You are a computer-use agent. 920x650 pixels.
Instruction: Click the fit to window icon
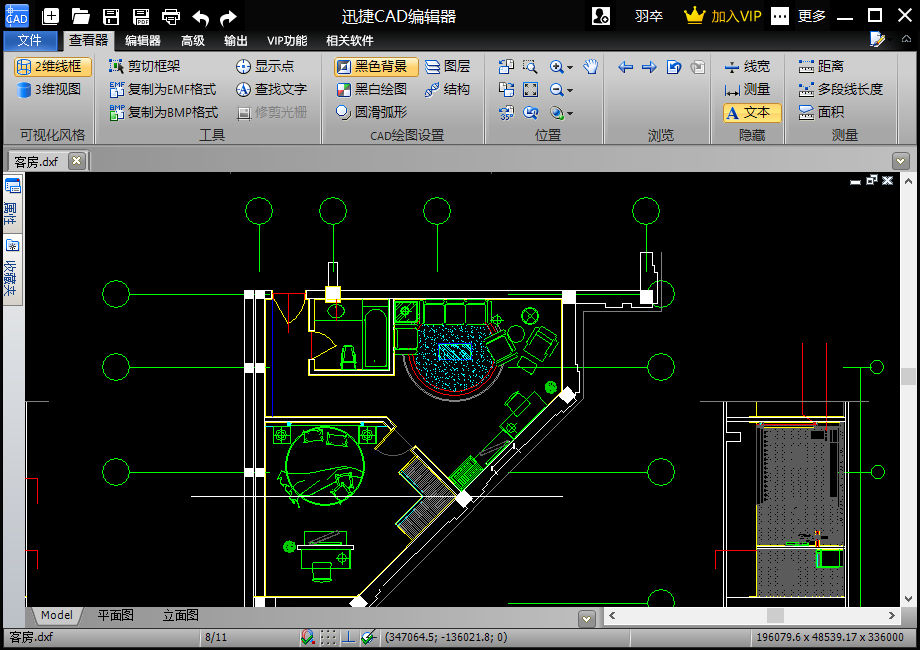[530, 89]
